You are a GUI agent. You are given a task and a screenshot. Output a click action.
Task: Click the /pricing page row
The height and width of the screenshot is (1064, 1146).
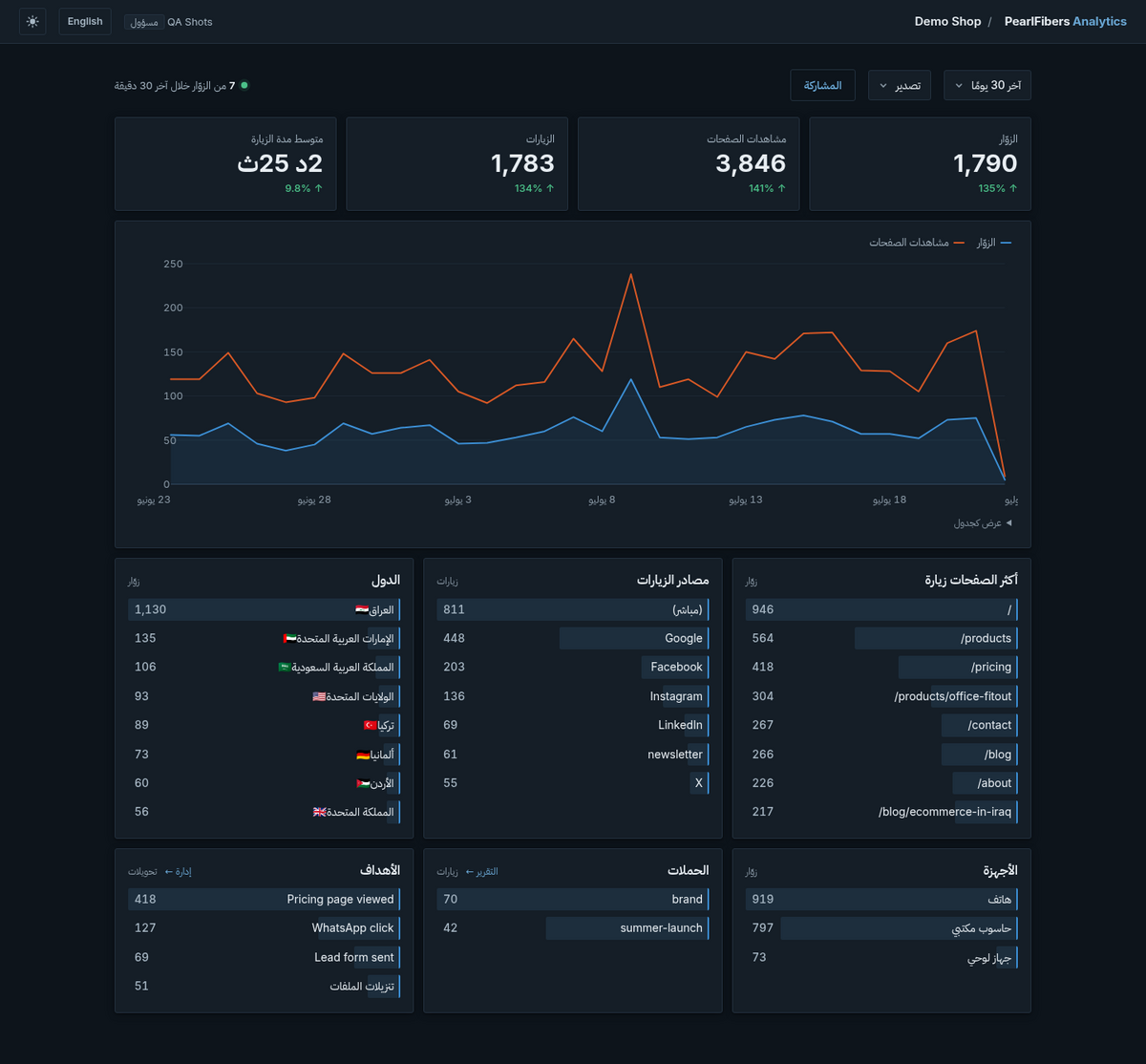point(882,667)
